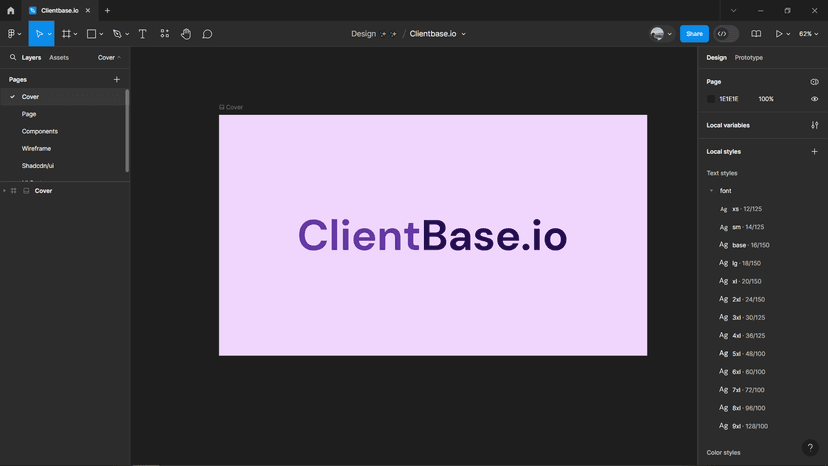Screen dimensions: 828x466
Task: Select the Comment tool
Action: [208, 34]
